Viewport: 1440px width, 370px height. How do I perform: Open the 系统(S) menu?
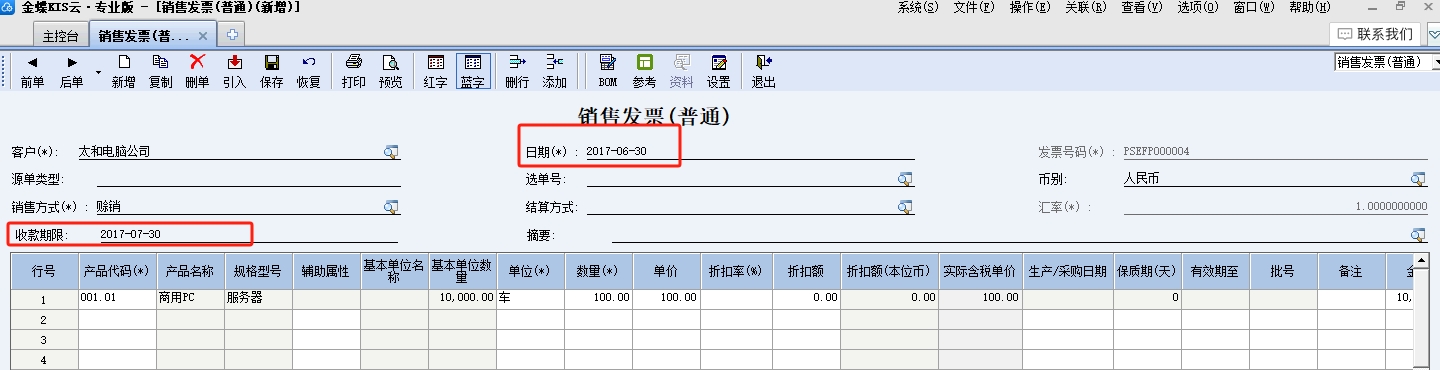(918, 7)
